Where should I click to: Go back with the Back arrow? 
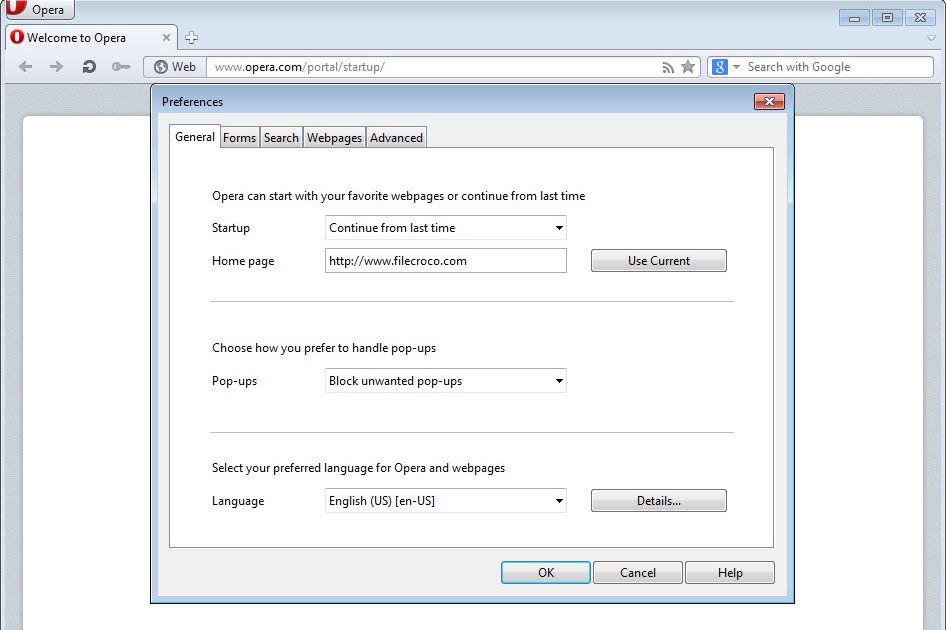click(25, 66)
